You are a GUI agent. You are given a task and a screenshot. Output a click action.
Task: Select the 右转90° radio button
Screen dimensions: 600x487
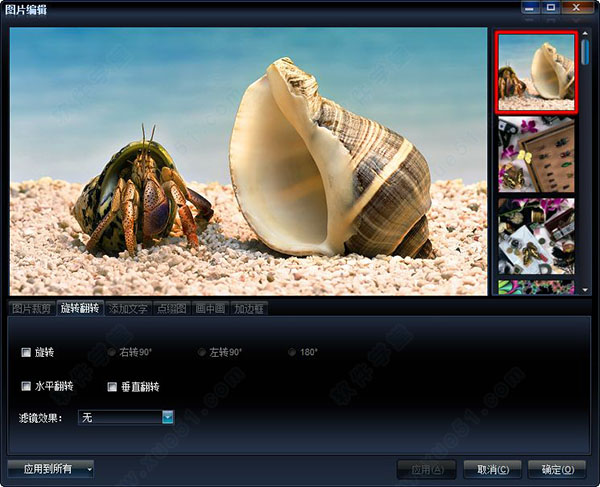point(112,352)
